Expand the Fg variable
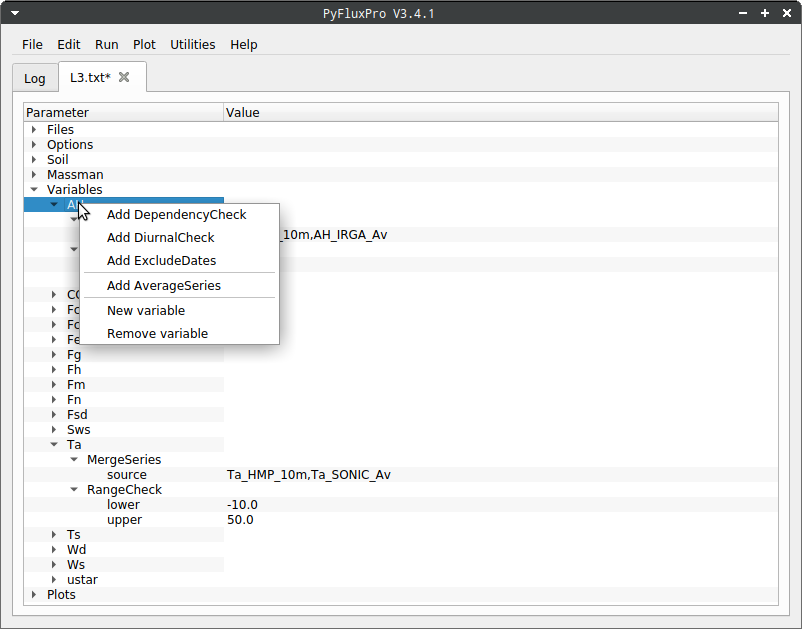Screen dimensions: 802x629 (54, 354)
